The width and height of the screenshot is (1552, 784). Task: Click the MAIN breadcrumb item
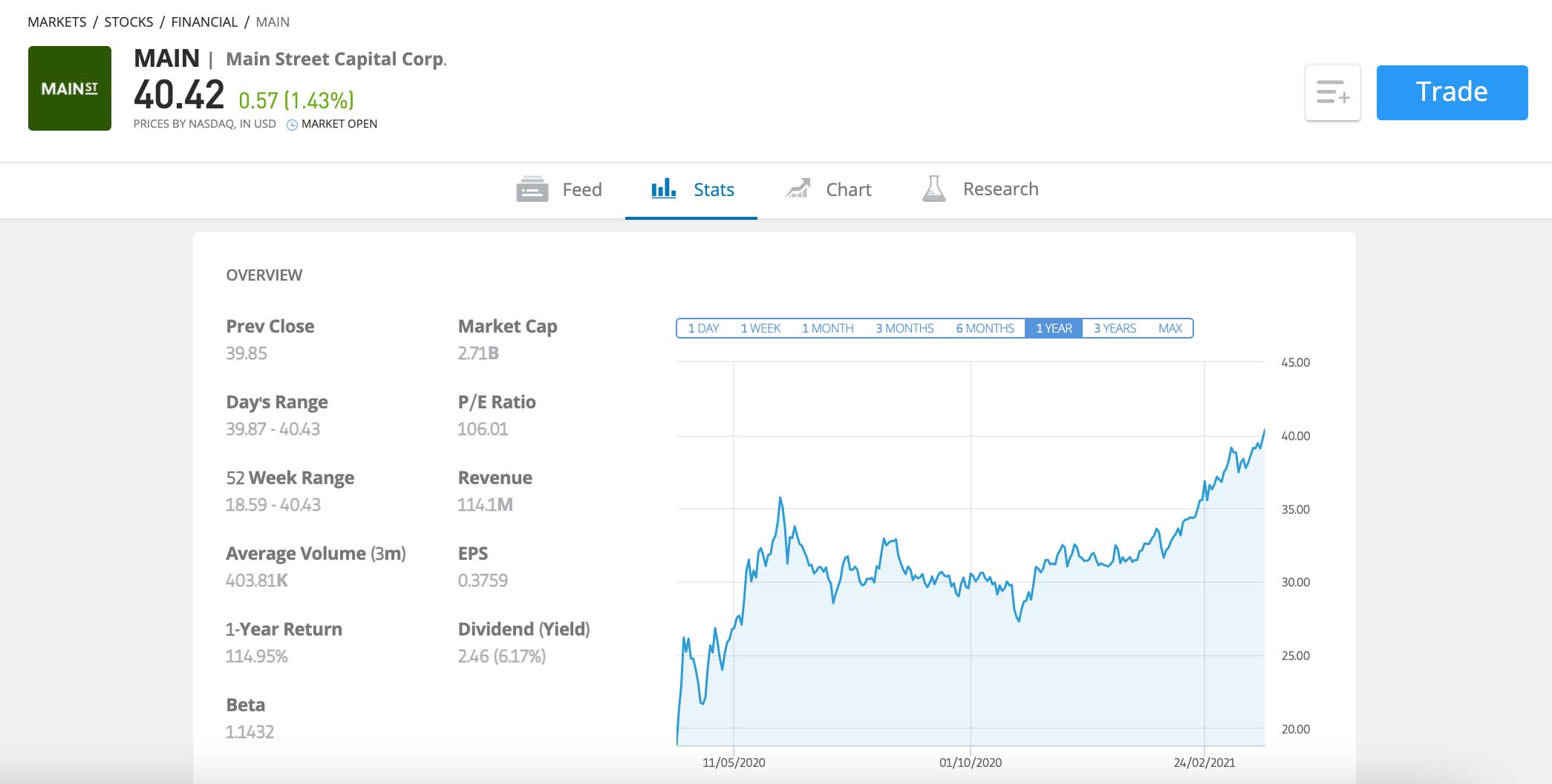tap(273, 22)
